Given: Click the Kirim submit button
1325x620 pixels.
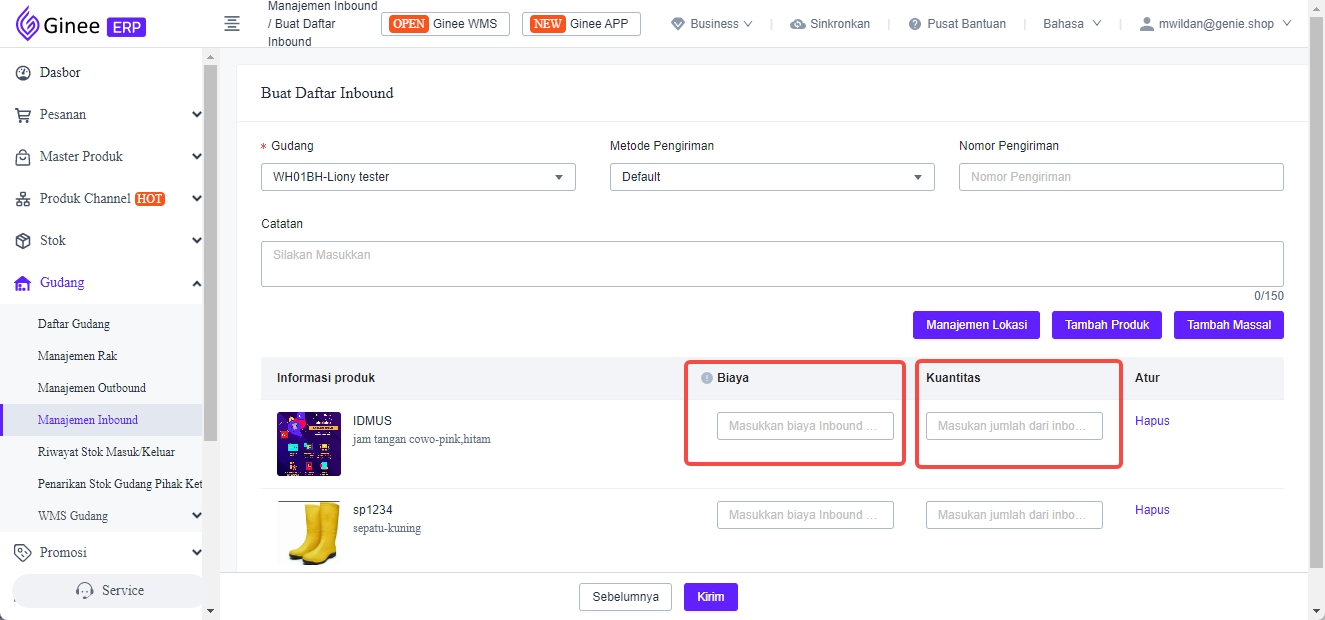Looking at the screenshot, I should tap(711, 597).
